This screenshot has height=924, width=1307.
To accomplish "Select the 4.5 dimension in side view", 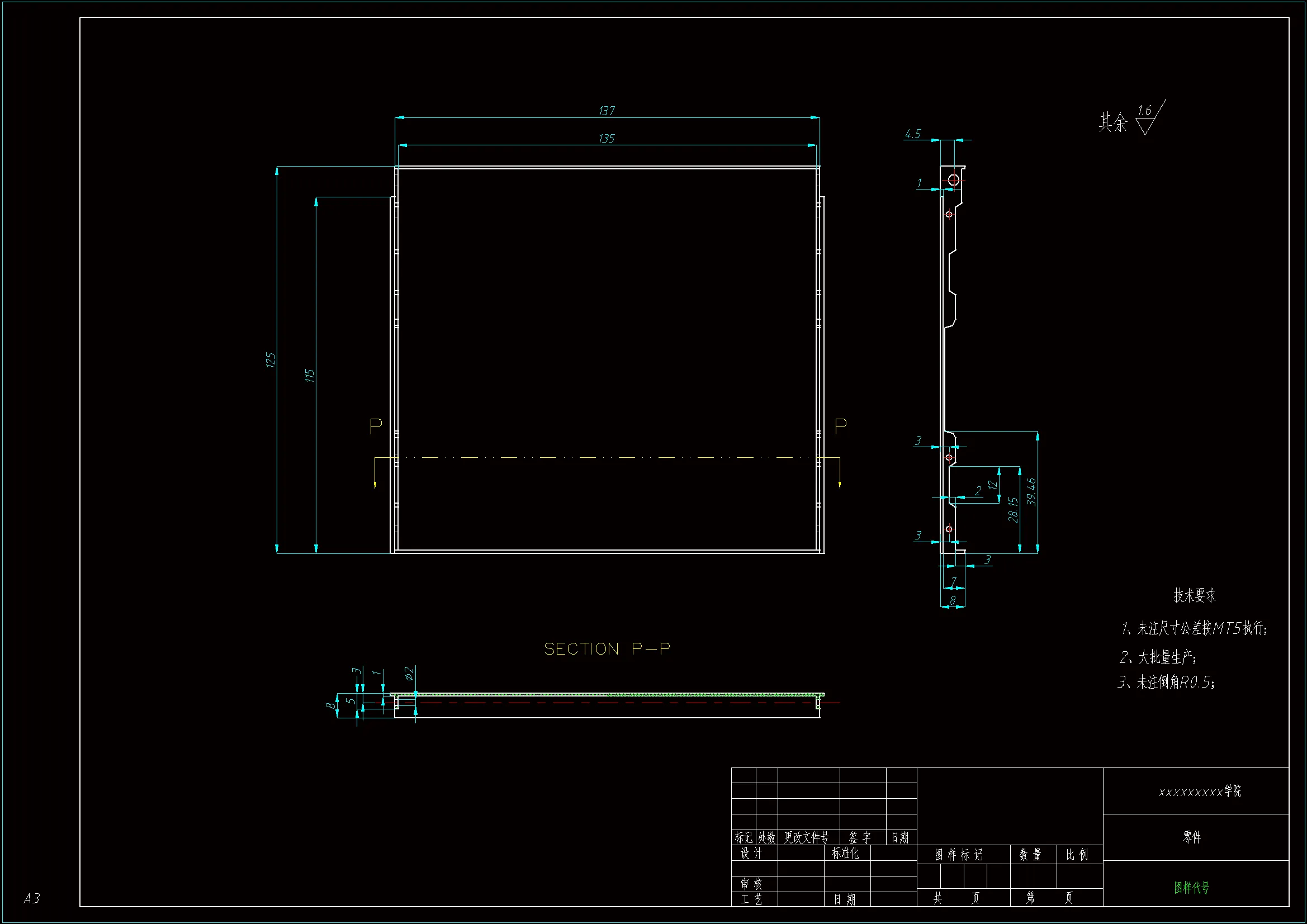I will point(912,134).
